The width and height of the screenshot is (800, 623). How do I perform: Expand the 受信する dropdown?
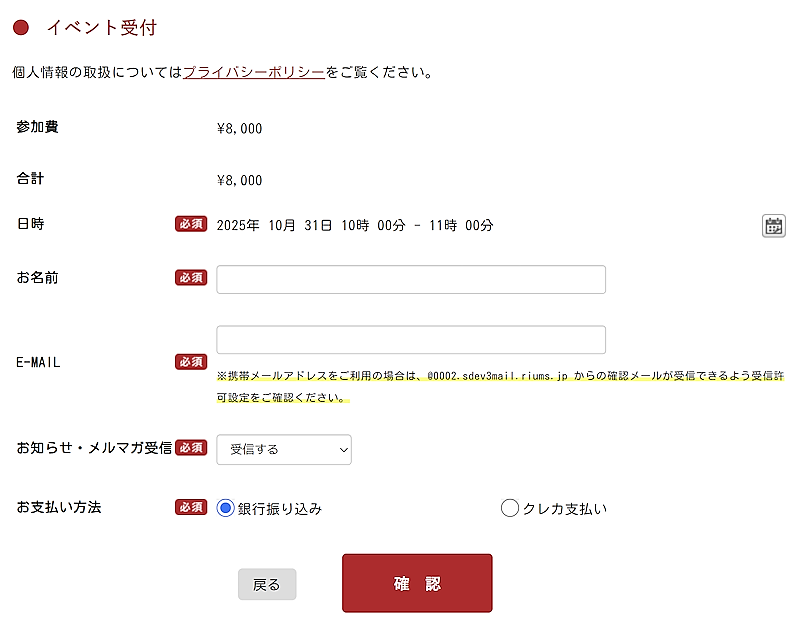pyautogui.click(x=284, y=450)
